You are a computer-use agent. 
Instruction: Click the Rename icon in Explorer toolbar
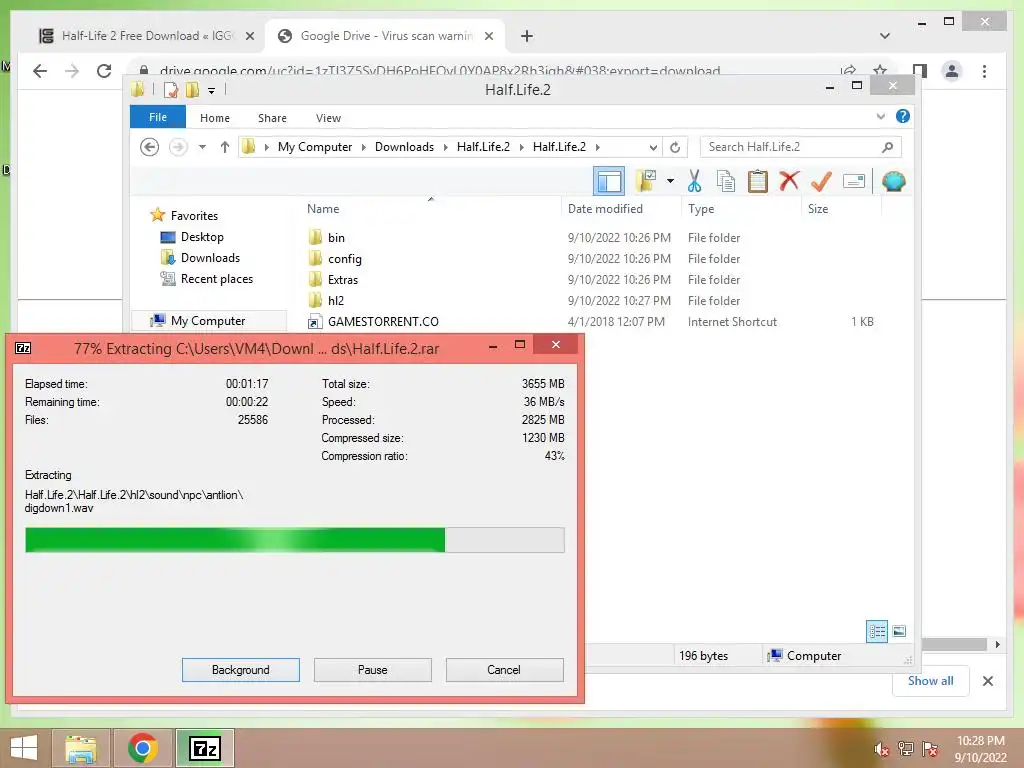tap(854, 182)
